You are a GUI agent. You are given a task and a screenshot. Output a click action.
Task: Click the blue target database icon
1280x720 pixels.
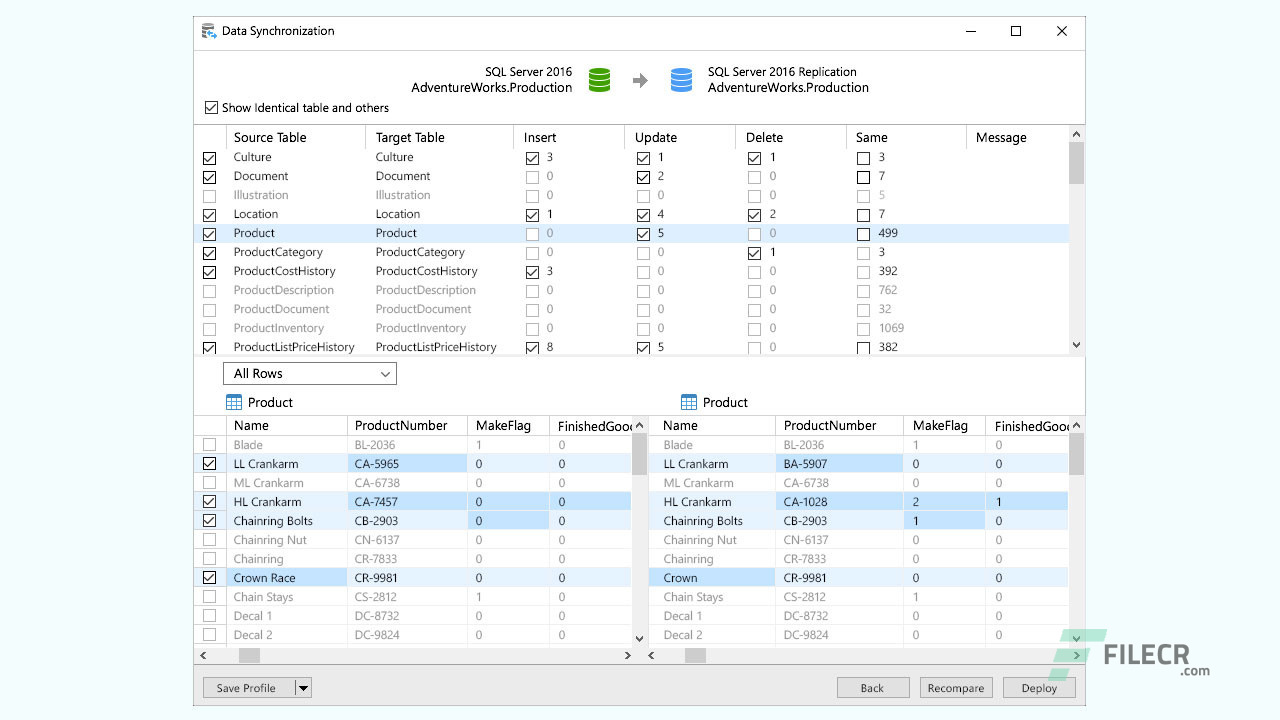[x=682, y=80]
